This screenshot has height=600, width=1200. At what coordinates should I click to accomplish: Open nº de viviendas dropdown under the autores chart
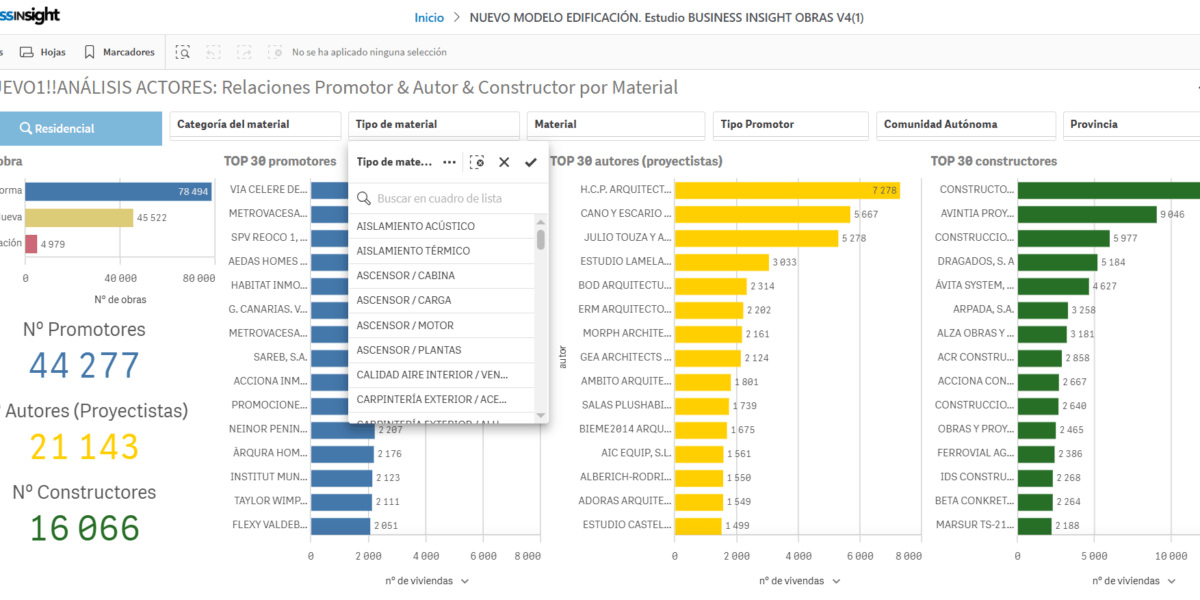799,581
